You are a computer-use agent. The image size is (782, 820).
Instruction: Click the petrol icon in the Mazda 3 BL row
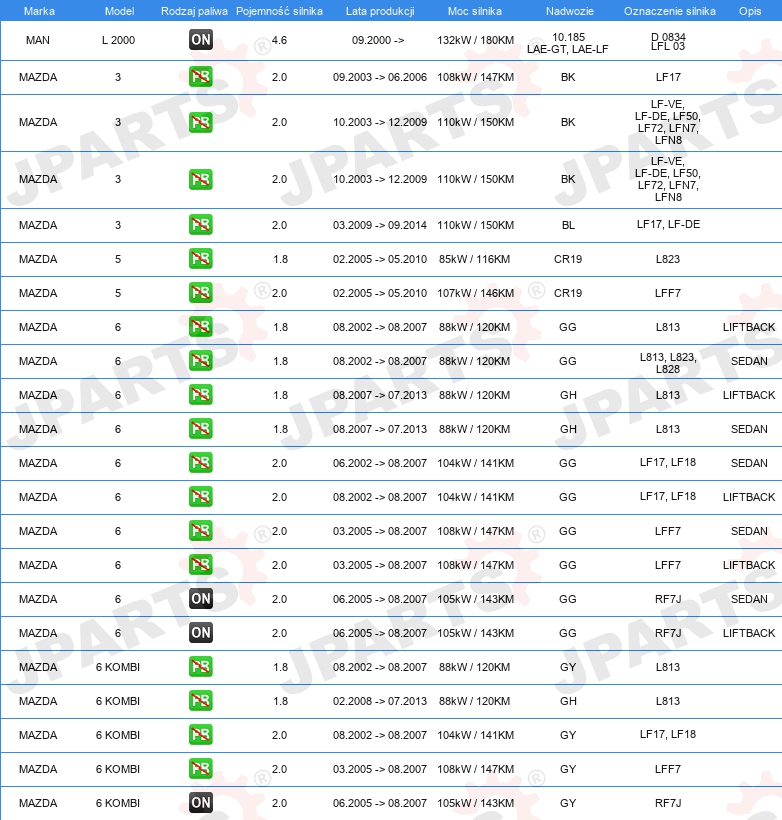point(201,225)
